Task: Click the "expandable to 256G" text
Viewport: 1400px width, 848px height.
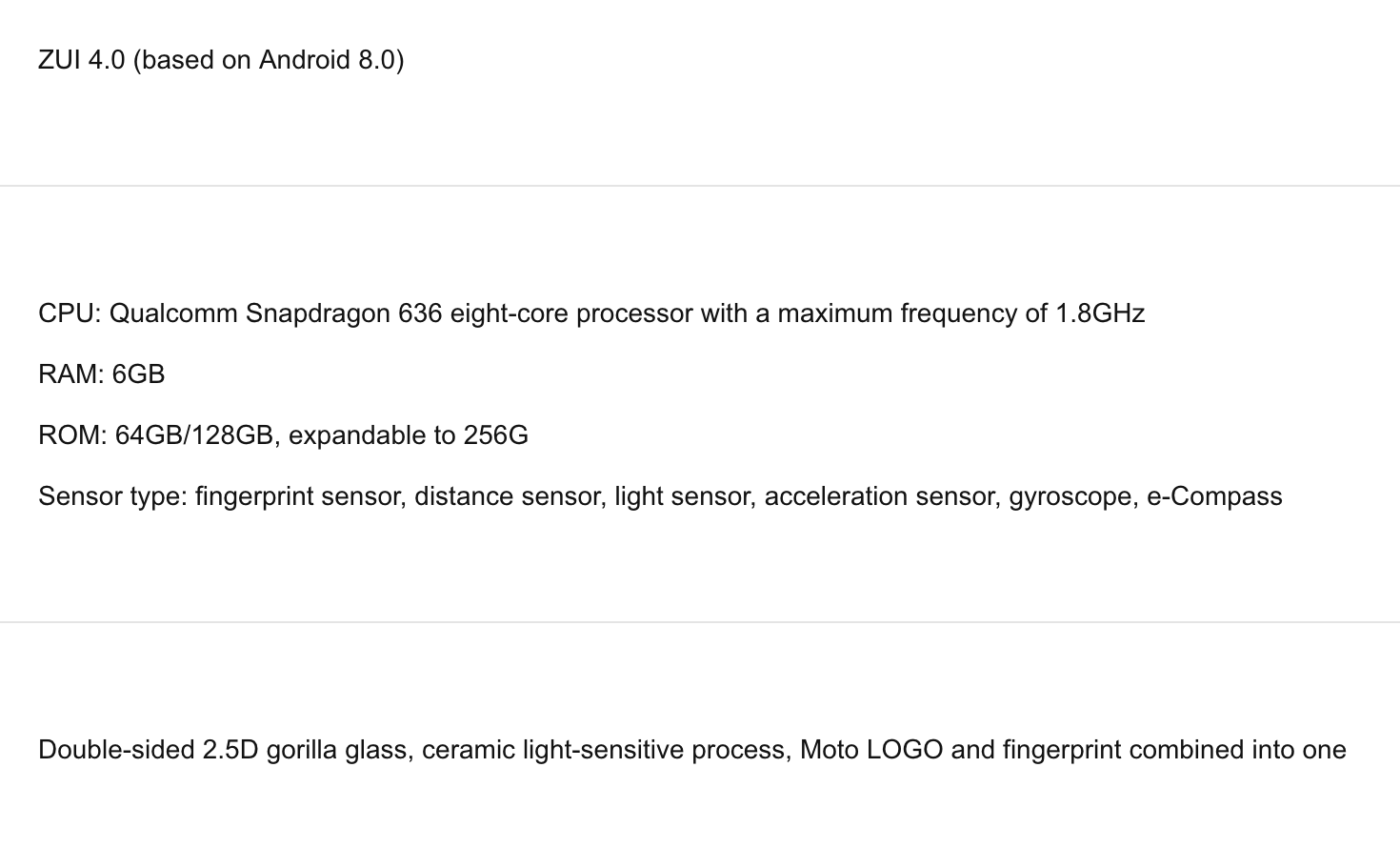Action: point(408,435)
